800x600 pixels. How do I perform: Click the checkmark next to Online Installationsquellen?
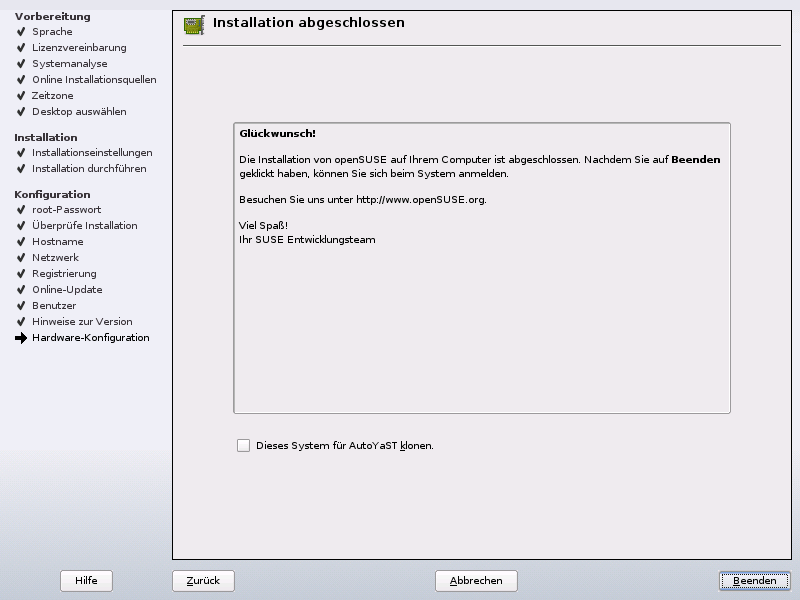click(x=21, y=80)
